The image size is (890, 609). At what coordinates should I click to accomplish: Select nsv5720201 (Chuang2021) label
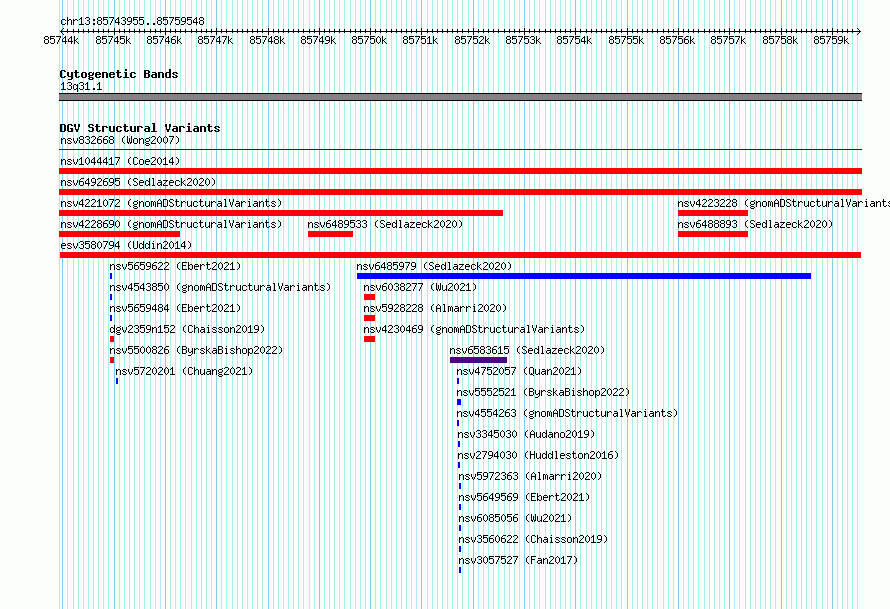pos(184,371)
